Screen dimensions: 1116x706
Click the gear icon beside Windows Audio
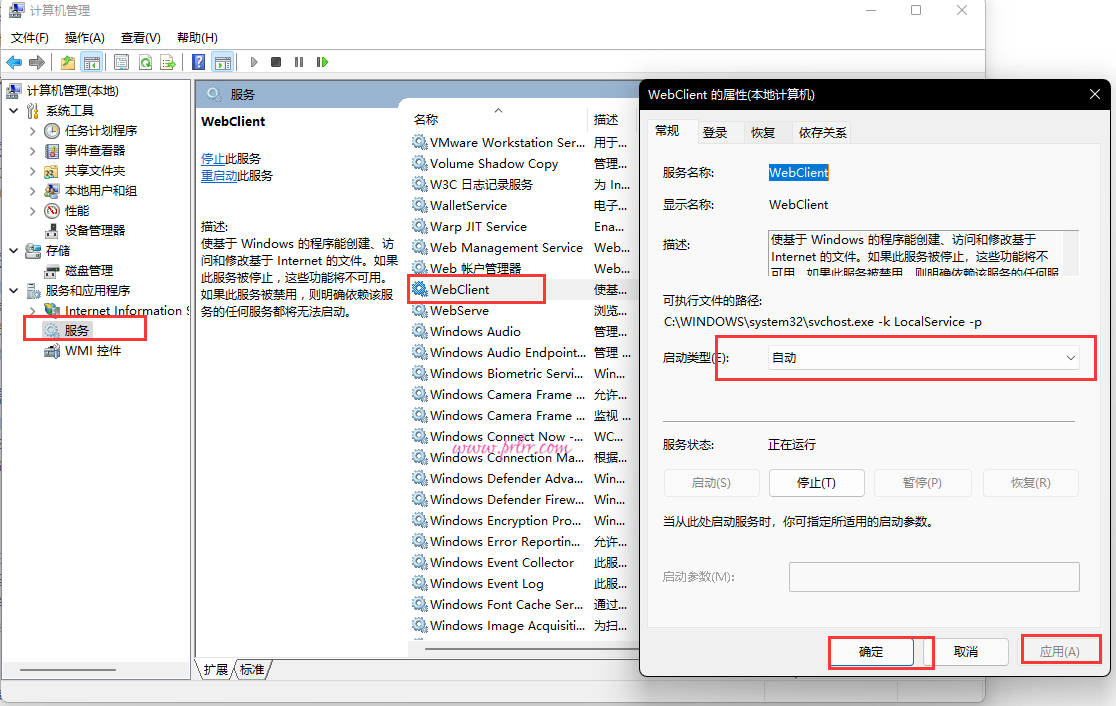pyautogui.click(x=419, y=332)
